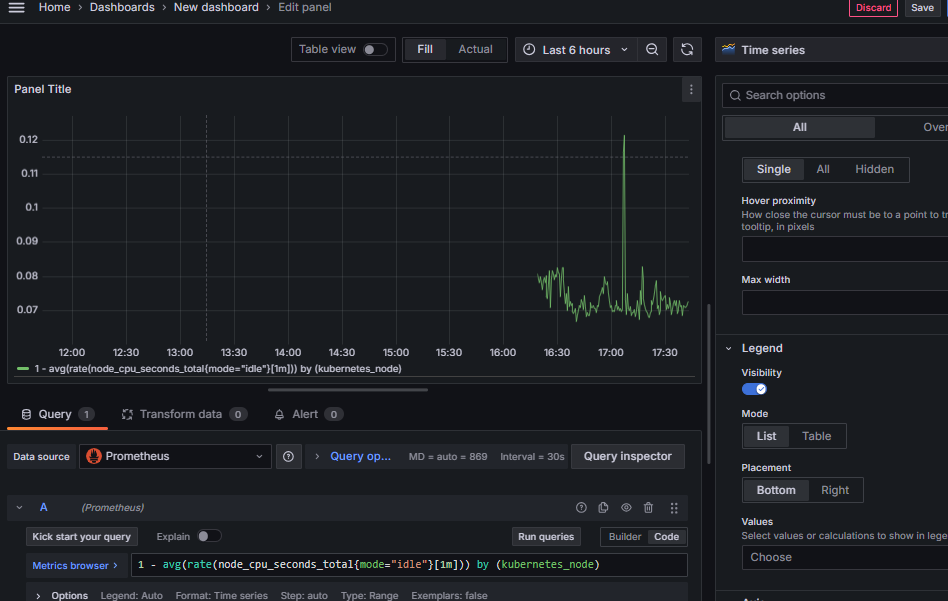Open the Alert tab
948x601 pixels.
point(305,414)
